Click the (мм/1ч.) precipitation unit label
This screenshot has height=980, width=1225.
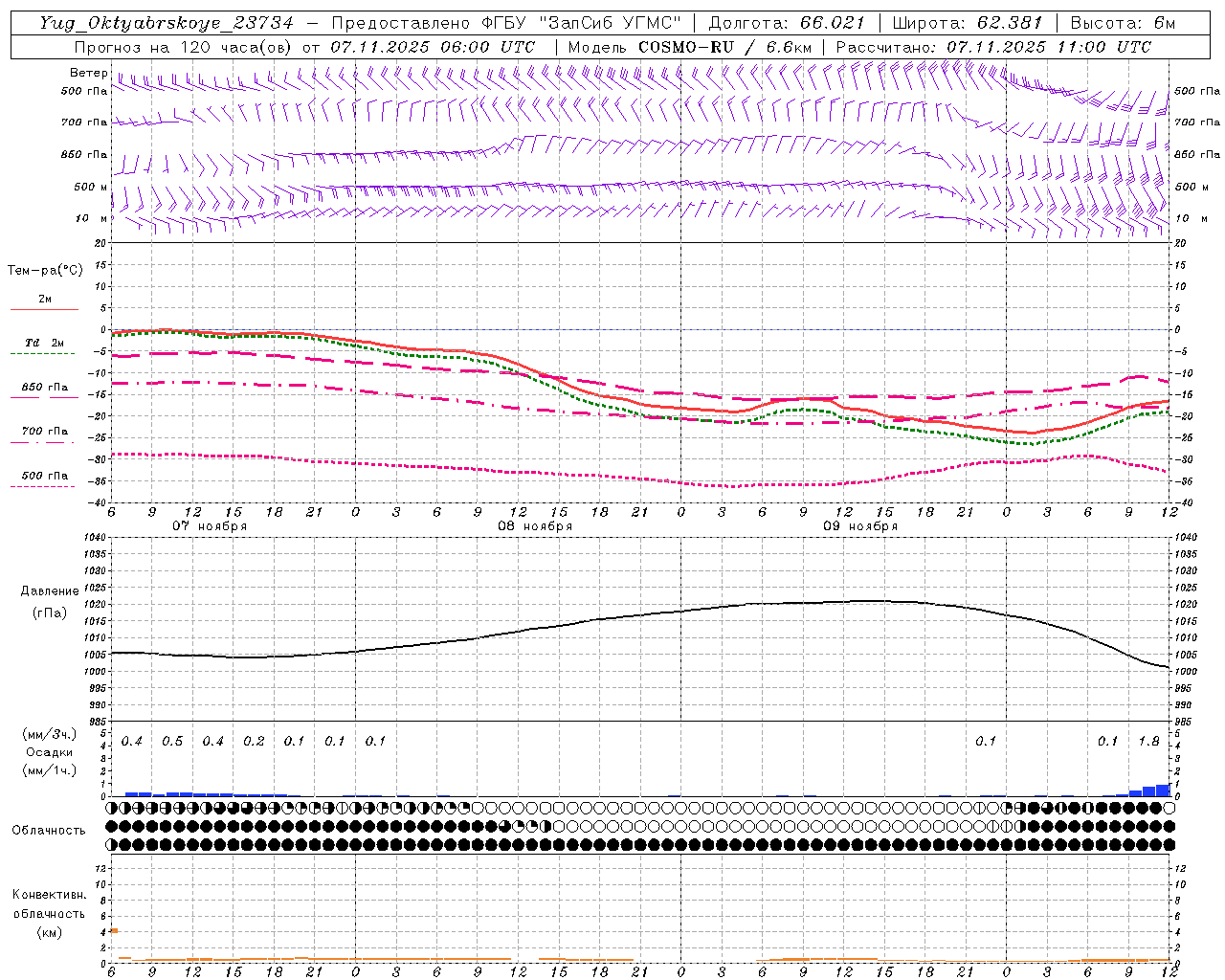pyautogui.click(x=49, y=770)
